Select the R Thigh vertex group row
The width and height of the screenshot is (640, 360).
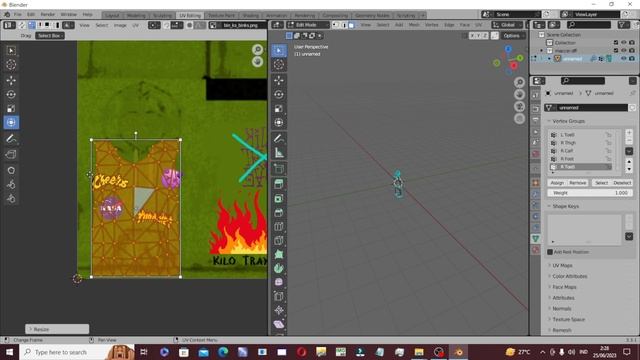point(580,143)
